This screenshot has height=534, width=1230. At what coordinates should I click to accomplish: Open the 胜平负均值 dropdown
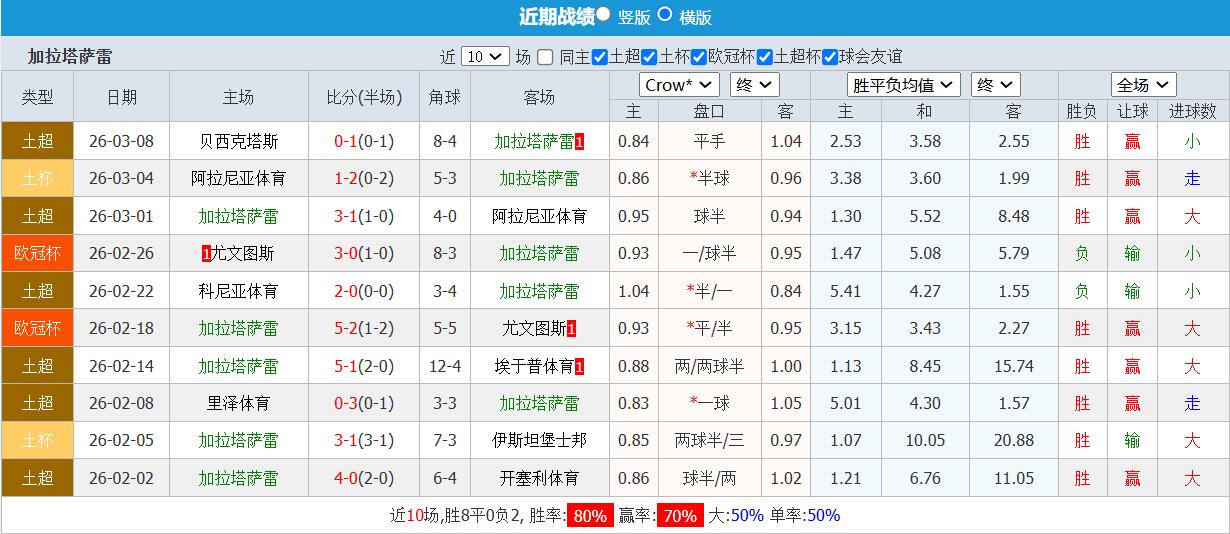click(903, 85)
